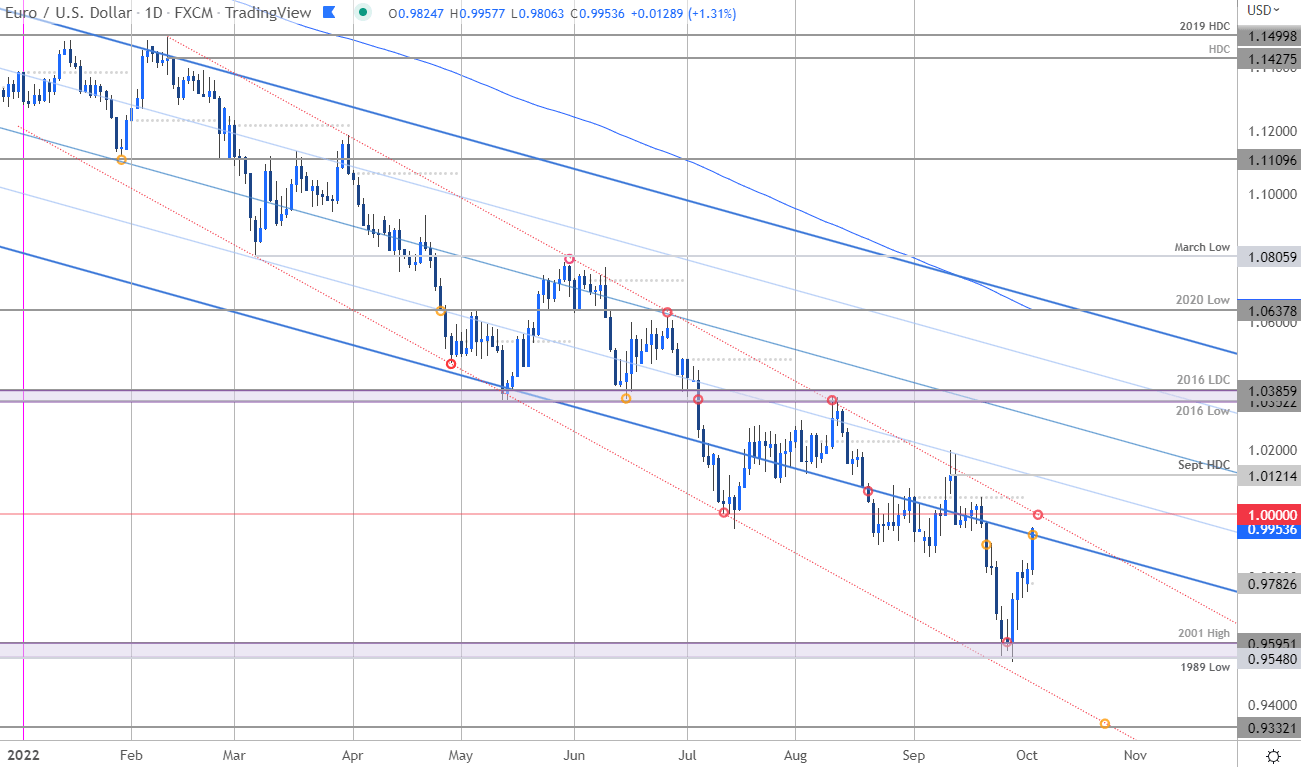Click the Mar label on time axis
1301x767 pixels.
pos(233,754)
